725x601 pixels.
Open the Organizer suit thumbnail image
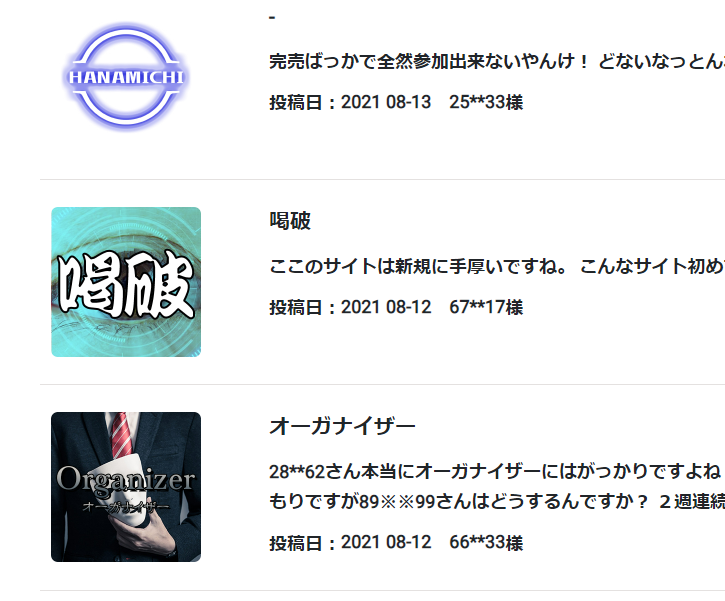click(x=126, y=487)
